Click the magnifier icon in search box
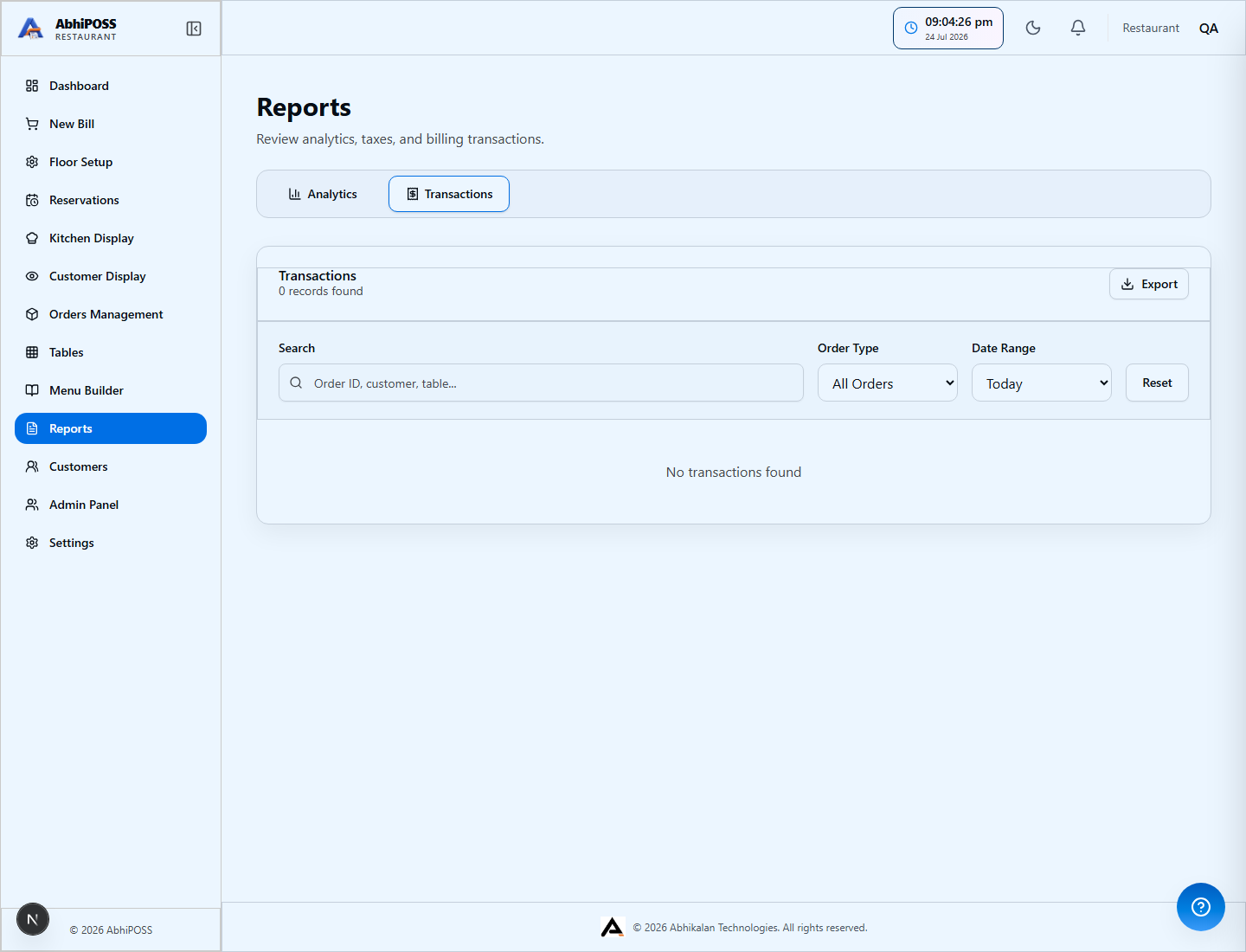Viewport: 1246px width, 952px height. pyautogui.click(x=296, y=383)
